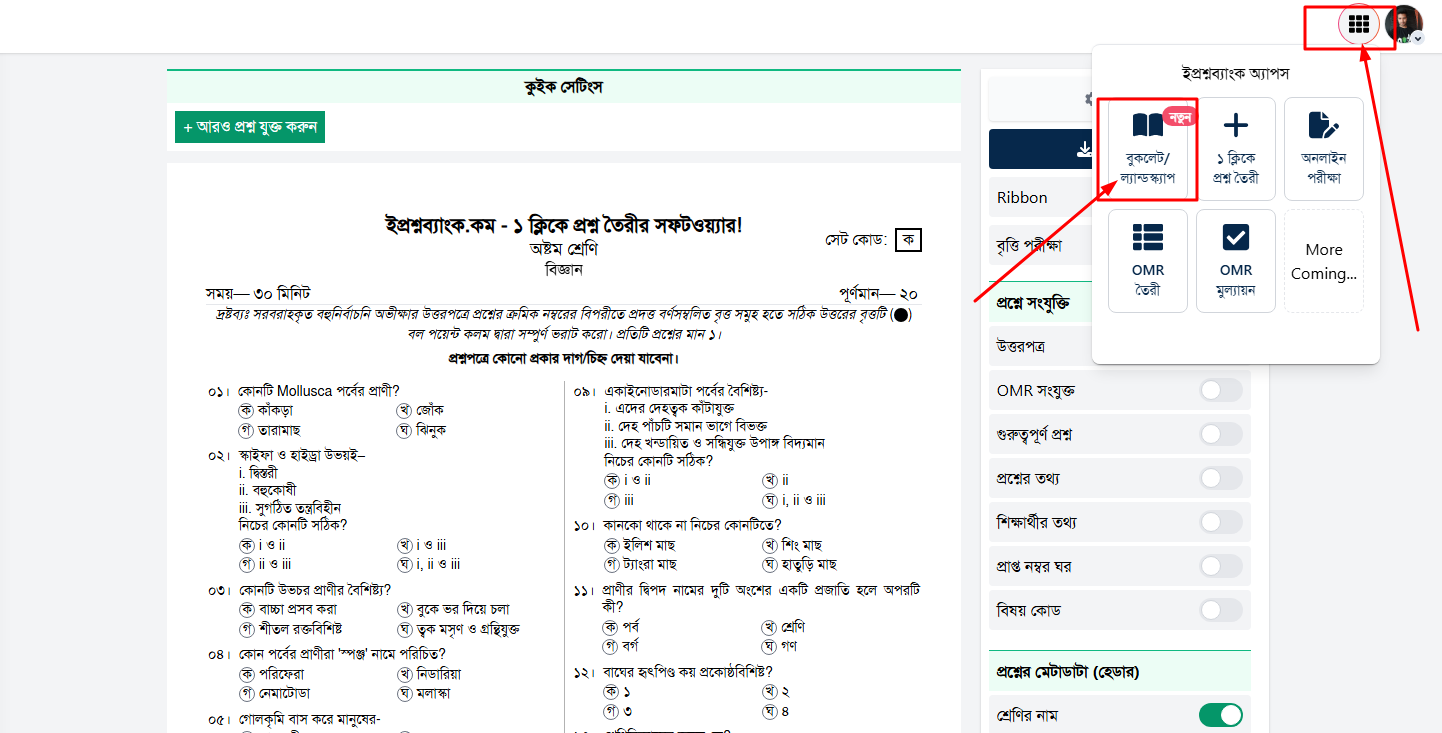Select option ঝিনুক in question ০১

(422, 430)
